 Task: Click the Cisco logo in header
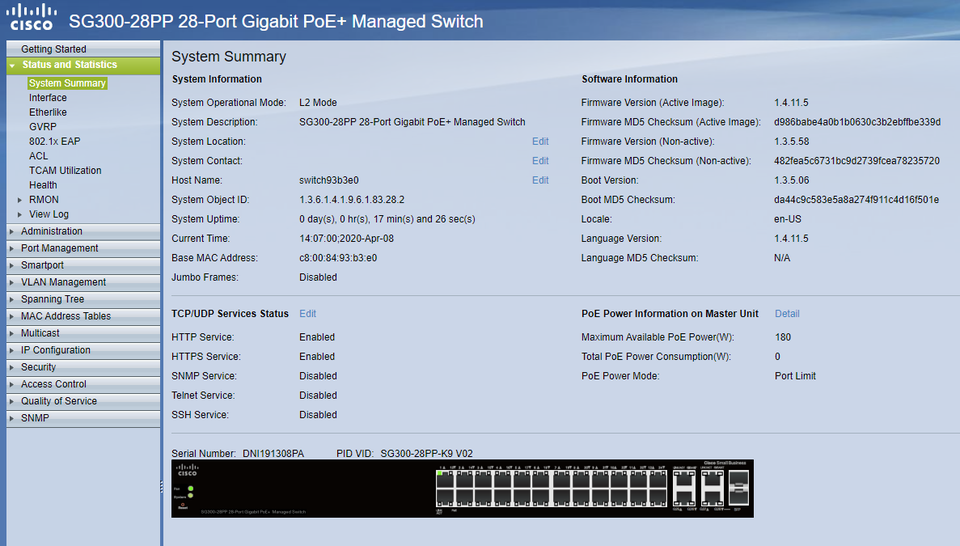coord(31,18)
